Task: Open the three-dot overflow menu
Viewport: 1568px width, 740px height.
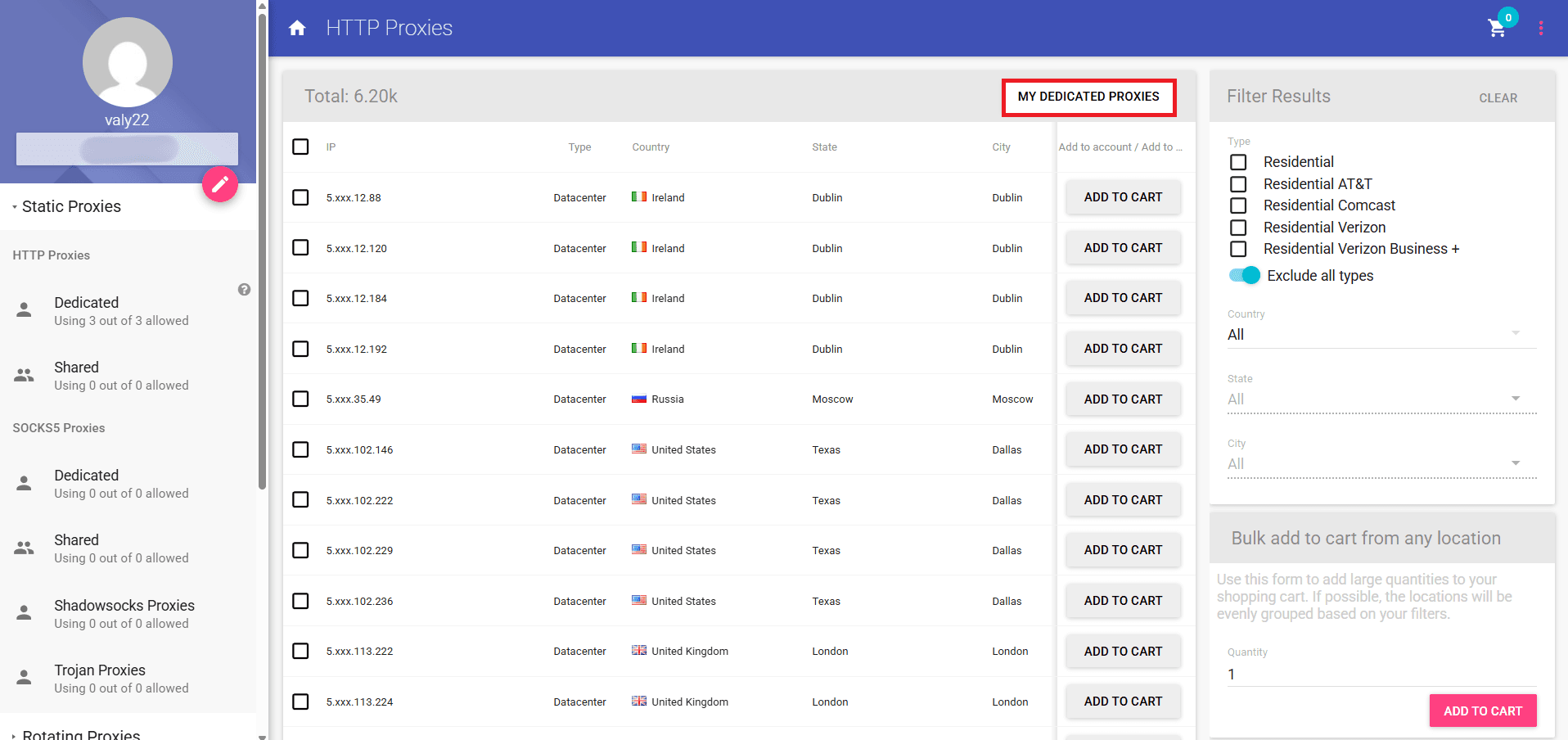Action: [x=1541, y=27]
